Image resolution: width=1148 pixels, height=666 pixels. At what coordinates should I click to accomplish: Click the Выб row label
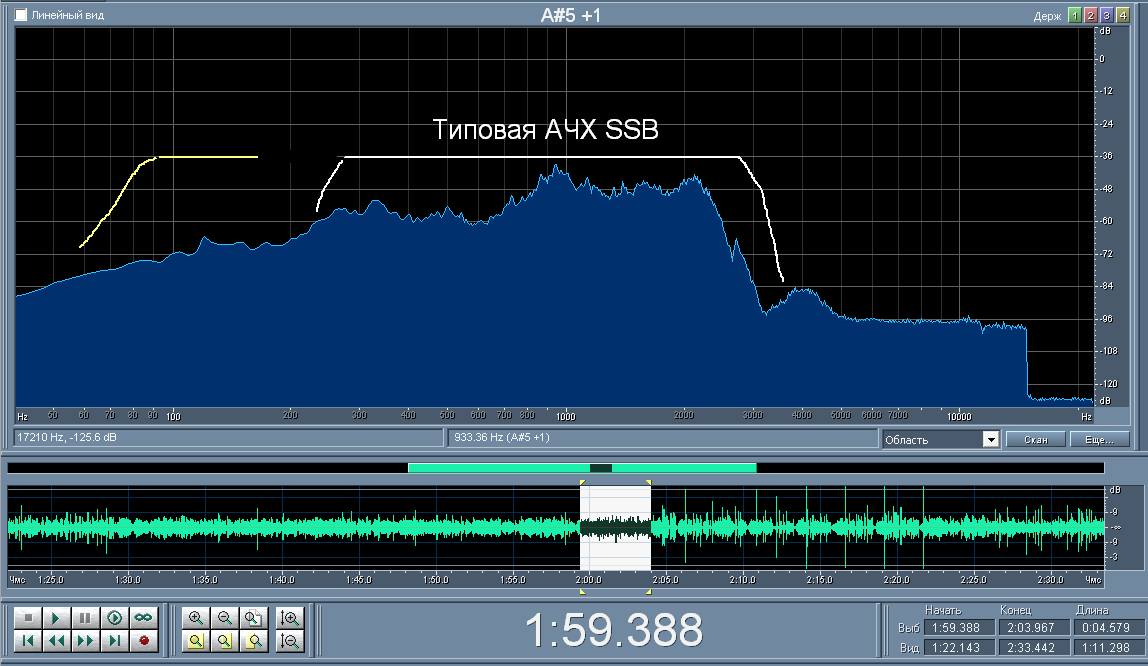click(909, 628)
